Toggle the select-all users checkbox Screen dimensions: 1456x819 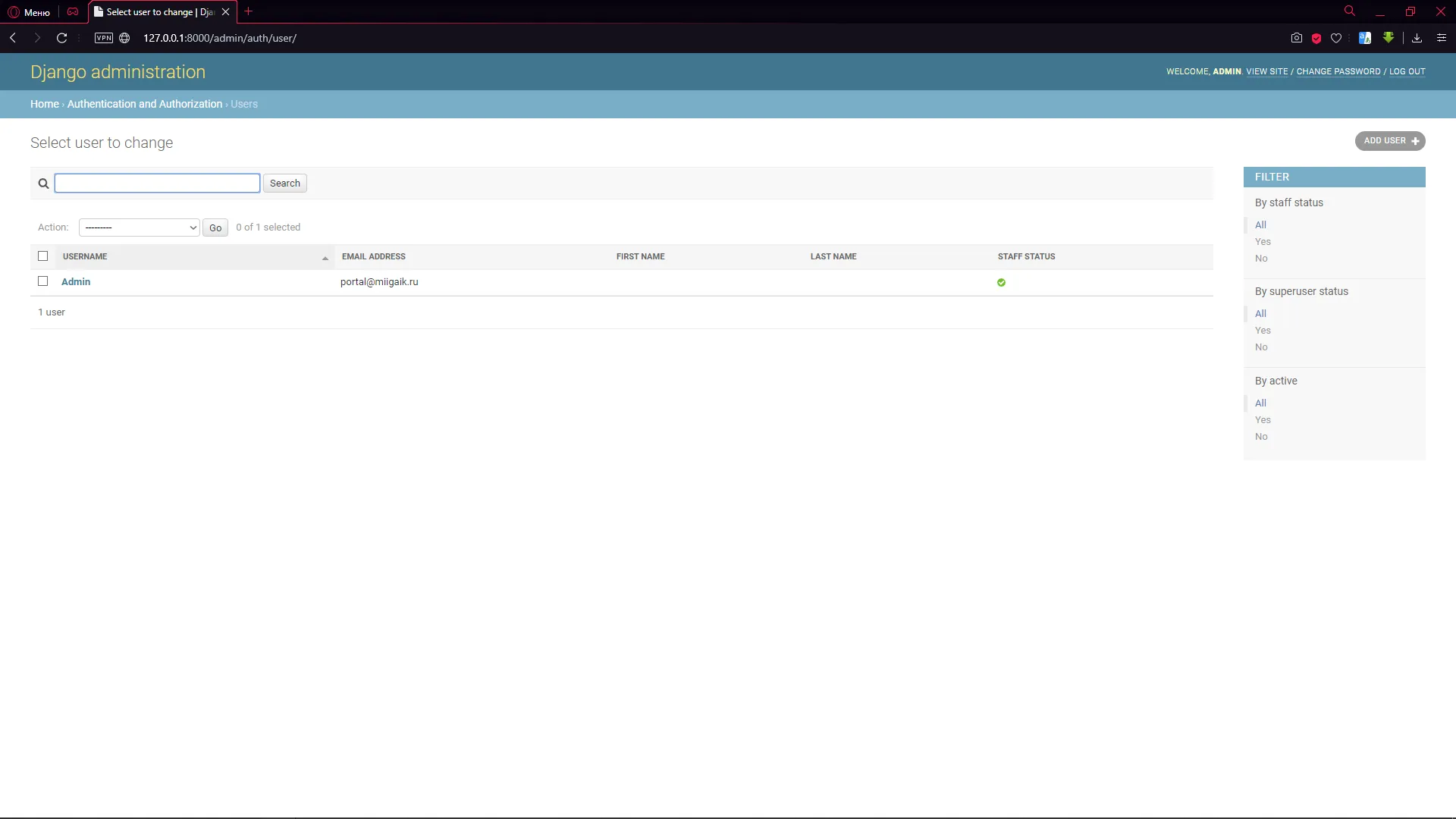pyautogui.click(x=43, y=256)
